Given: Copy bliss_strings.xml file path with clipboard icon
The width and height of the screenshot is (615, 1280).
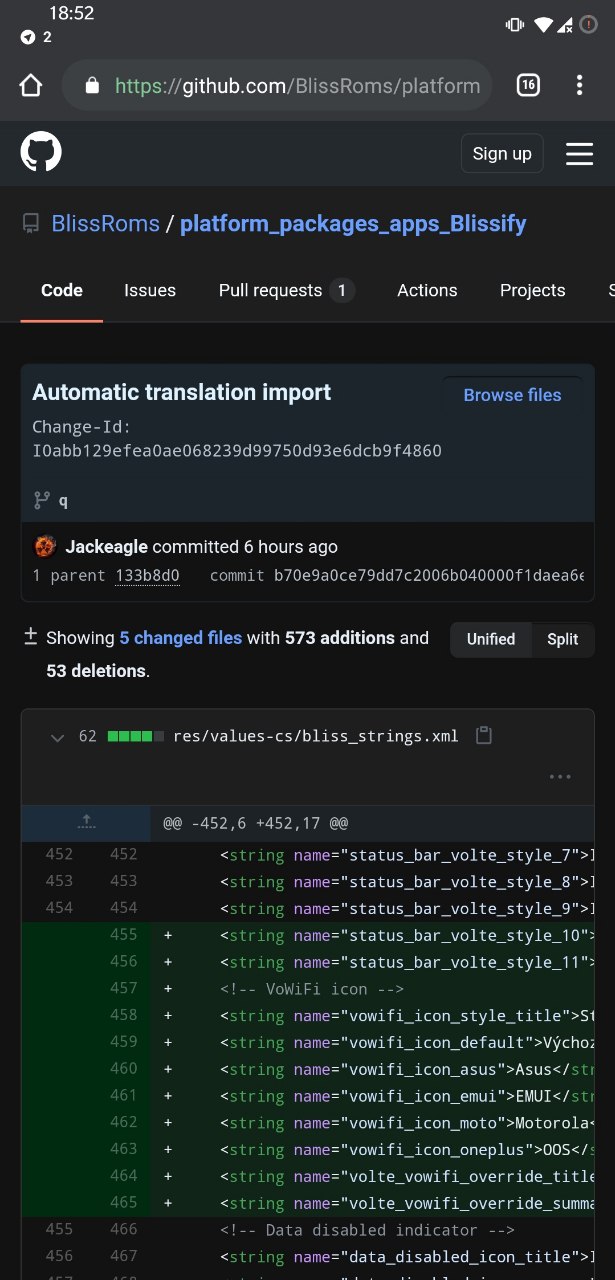Looking at the screenshot, I should point(484,736).
